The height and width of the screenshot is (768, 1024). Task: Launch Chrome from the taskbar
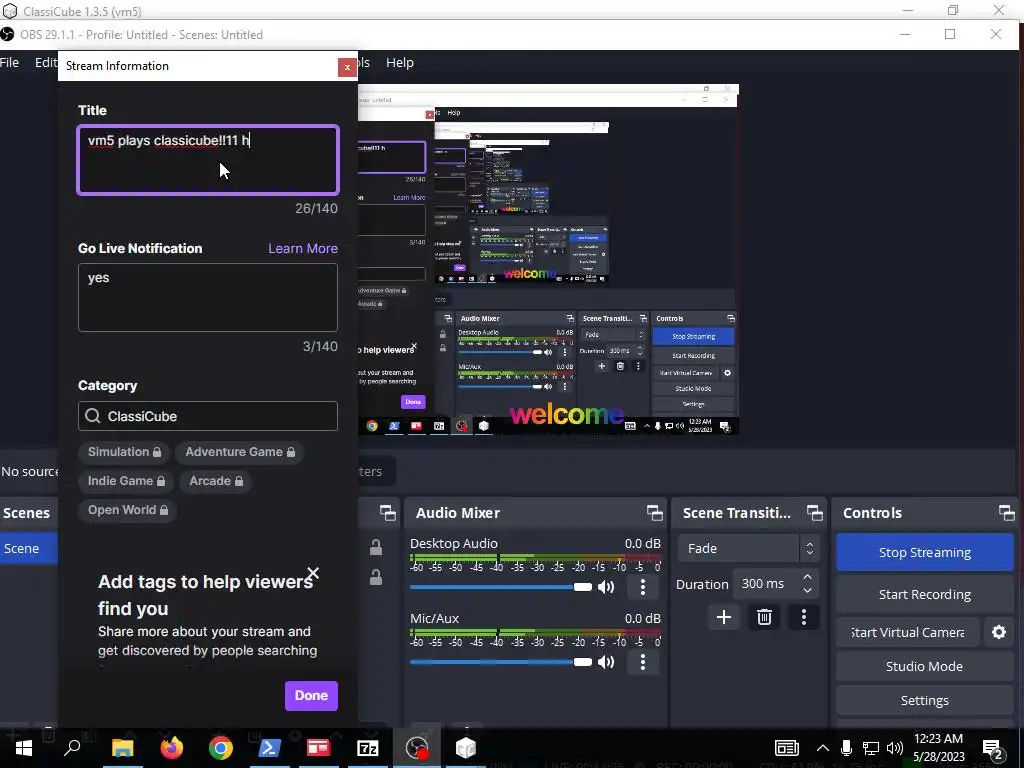click(221, 748)
